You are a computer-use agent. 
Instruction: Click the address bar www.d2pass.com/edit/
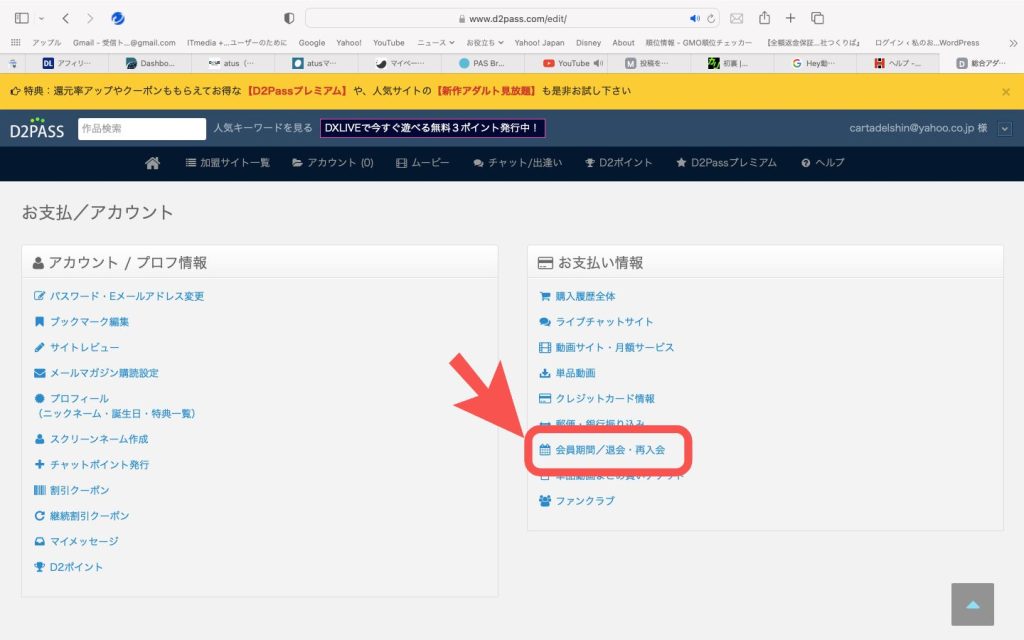coord(512,18)
